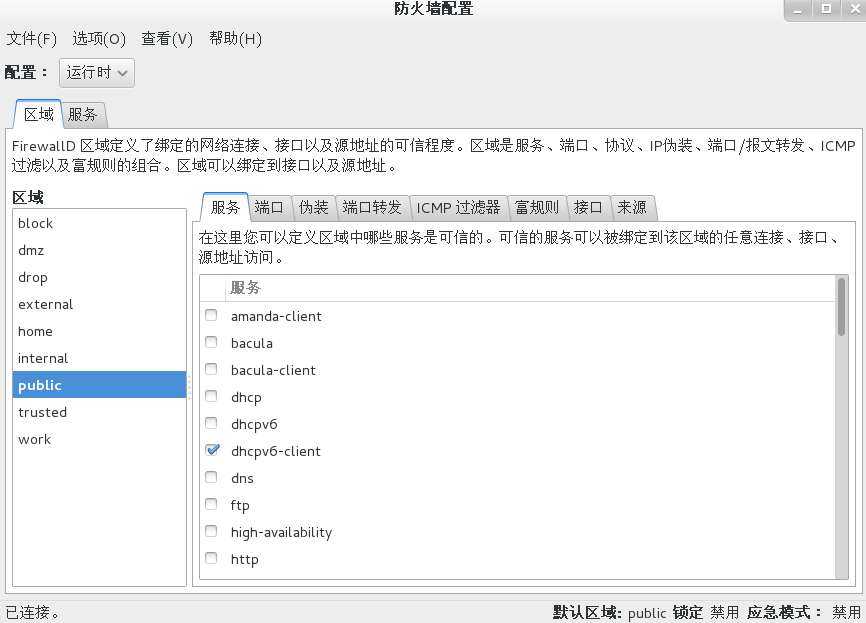Image resolution: width=866 pixels, height=623 pixels.
Task: Enable the amanda-client service checkbox
Action: pyautogui.click(x=211, y=315)
